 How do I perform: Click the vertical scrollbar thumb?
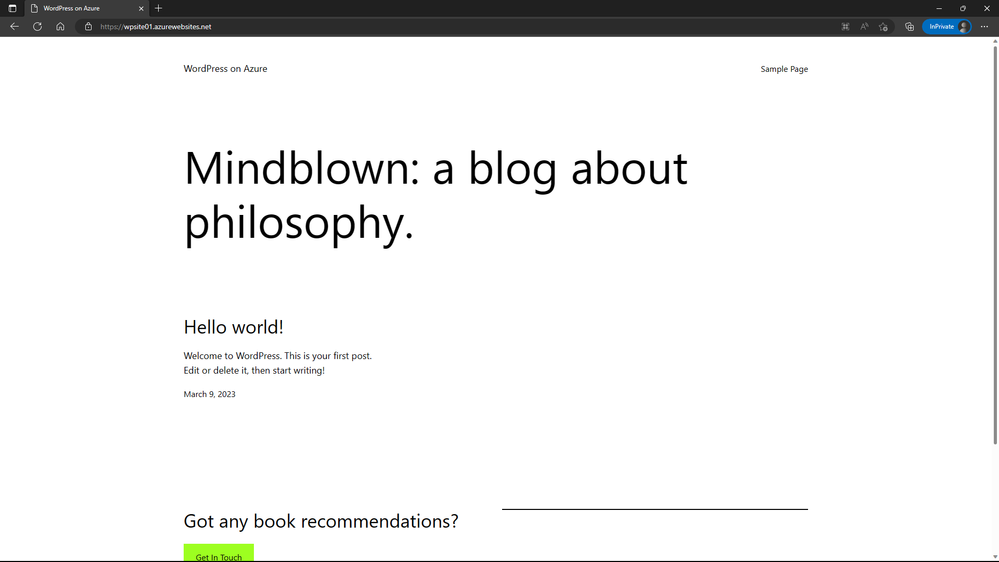click(995, 245)
